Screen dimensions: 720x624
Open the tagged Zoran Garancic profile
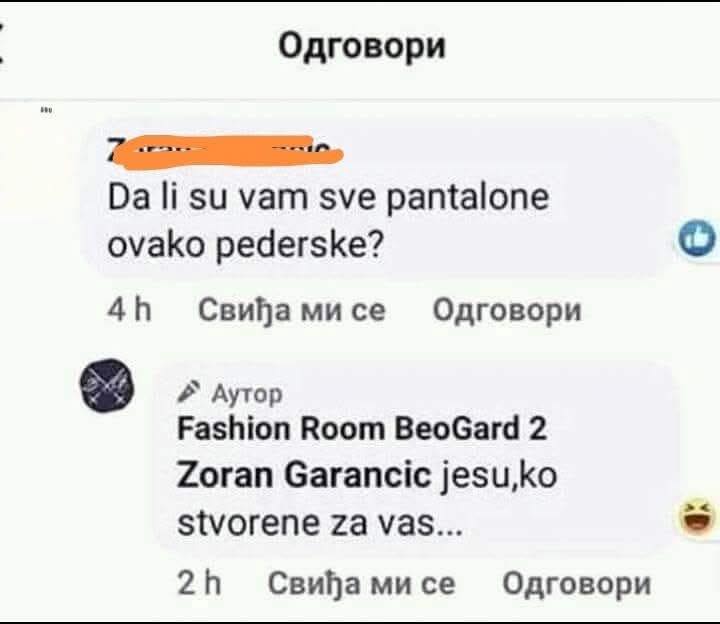tap(303, 476)
